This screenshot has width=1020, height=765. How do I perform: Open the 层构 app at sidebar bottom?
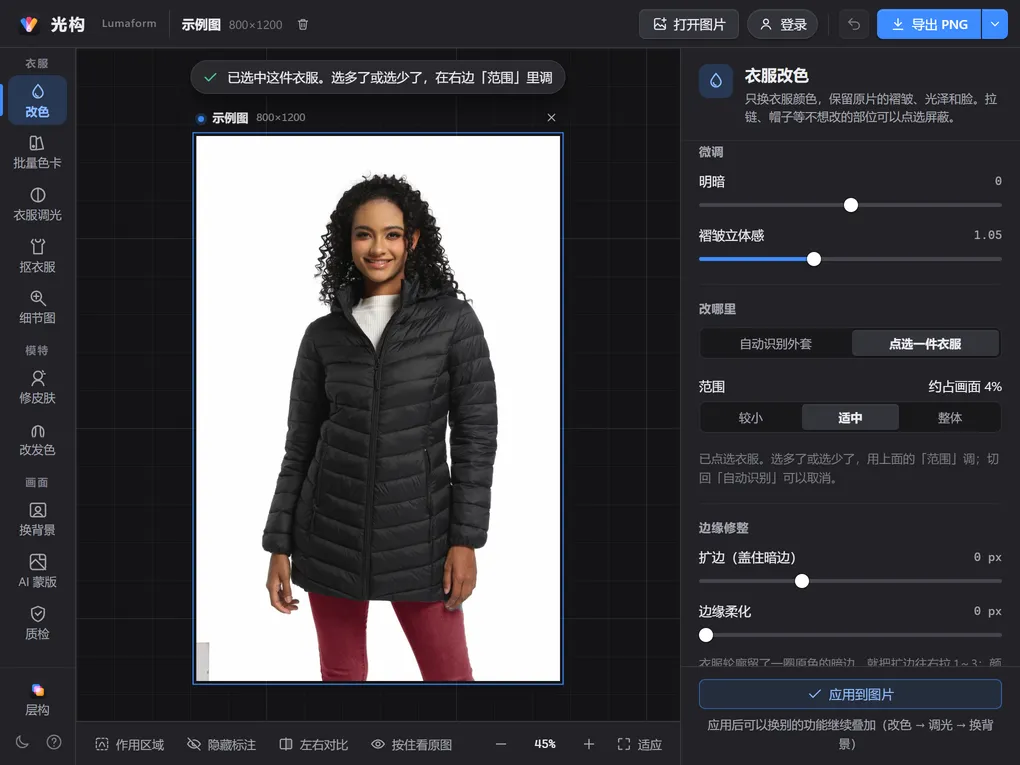point(37,699)
